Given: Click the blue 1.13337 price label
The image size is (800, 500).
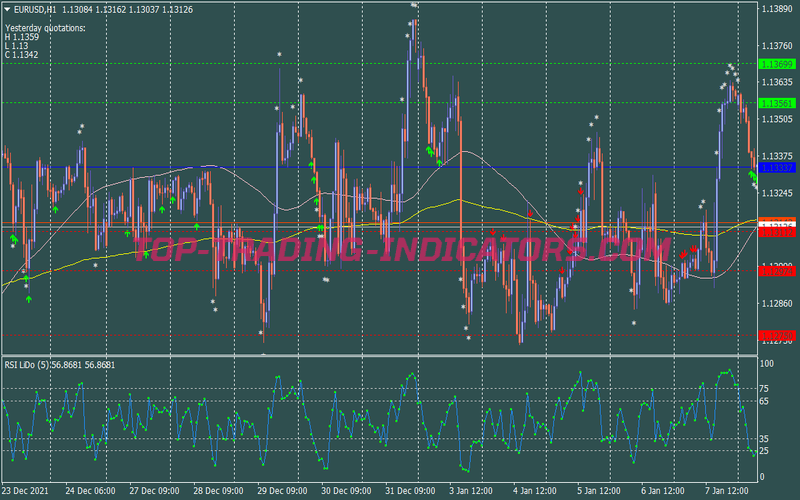Looking at the screenshot, I should (777, 167).
